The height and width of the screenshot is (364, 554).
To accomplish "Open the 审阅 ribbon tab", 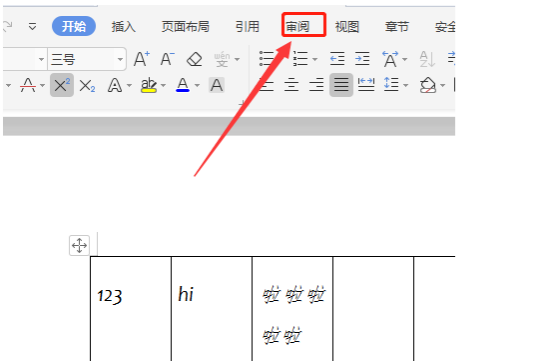I will point(303,25).
